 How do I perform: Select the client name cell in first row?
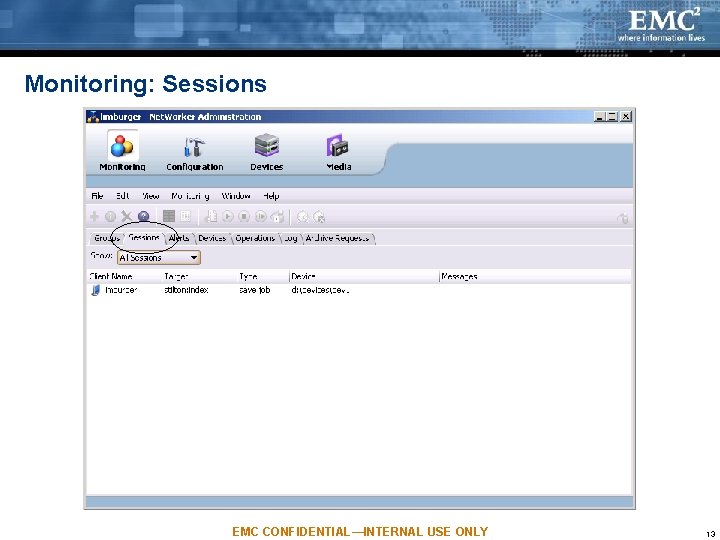click(121, 290)
